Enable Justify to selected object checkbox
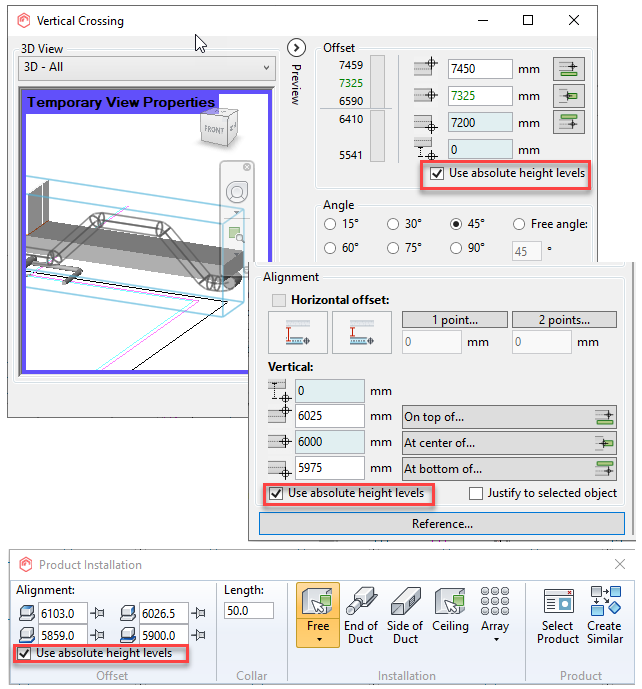This screenshot has height=689, width=642. (x=476, y=494)
